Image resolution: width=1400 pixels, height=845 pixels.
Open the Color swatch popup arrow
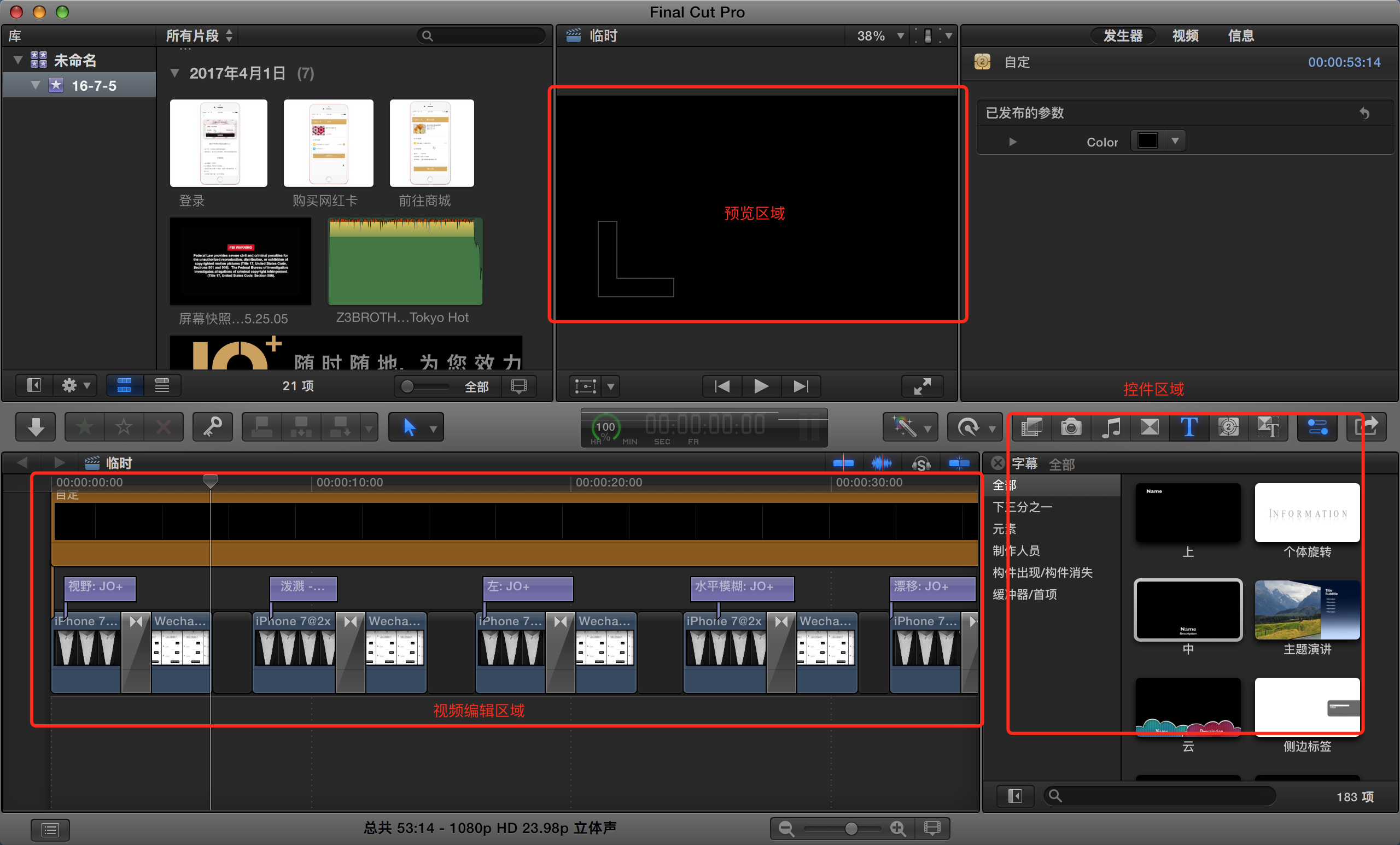click(x=1175, y=140)
